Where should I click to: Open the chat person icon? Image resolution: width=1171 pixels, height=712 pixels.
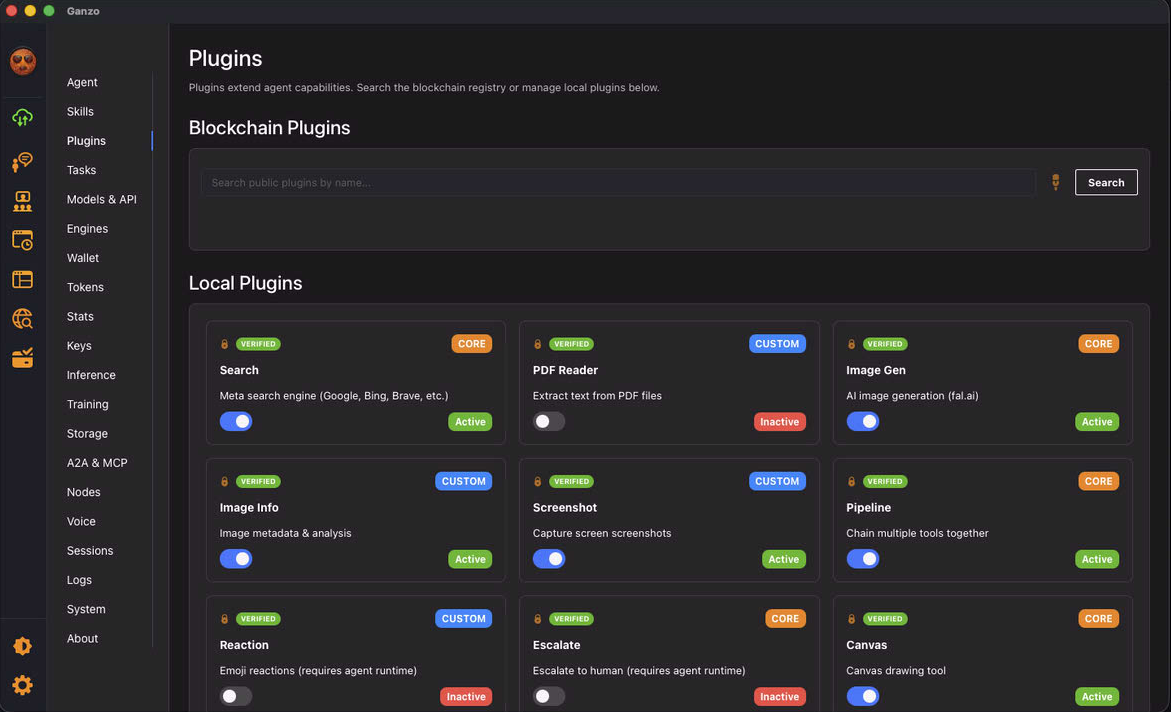(22, 161)
